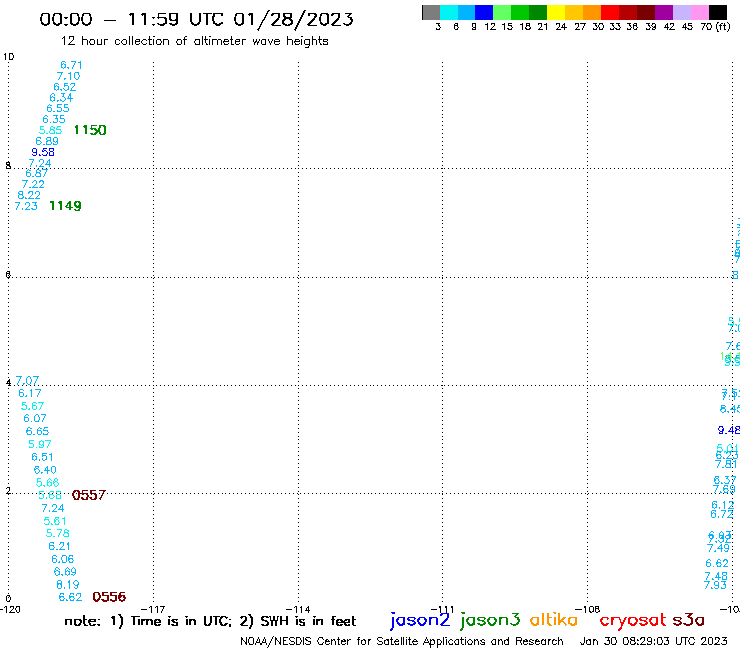
Task: Click the timestamp 'Jan 30 08:29:03 UTC 2023'
Action: click(x=654, y=641)
